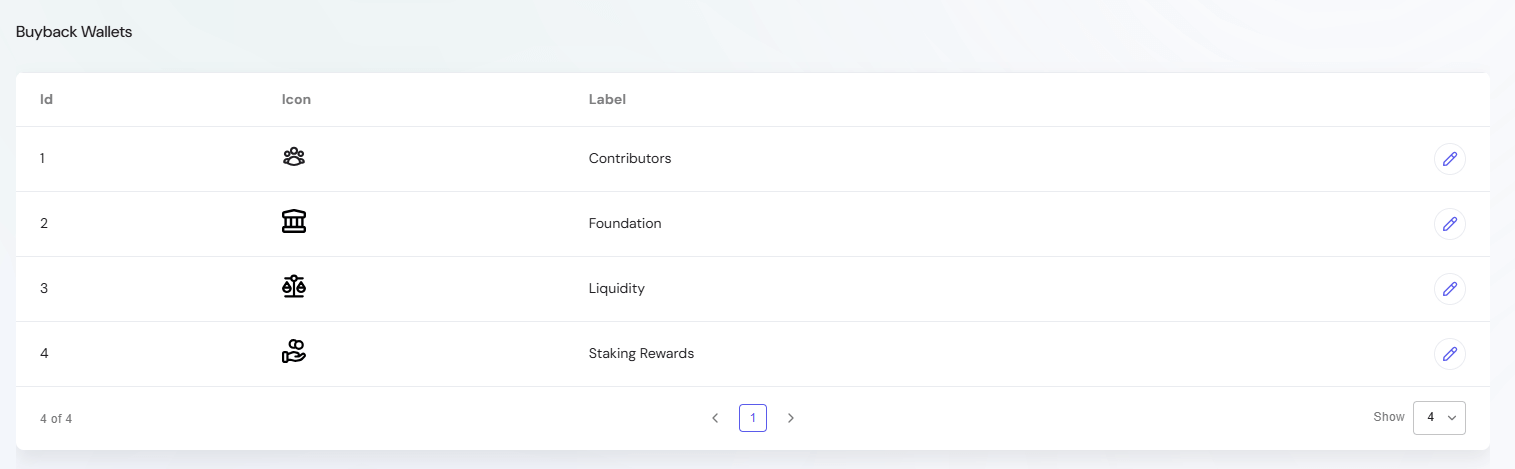
Task: Go to the previous page arrow
Action: pyautogui.click(x=715, y=418)
